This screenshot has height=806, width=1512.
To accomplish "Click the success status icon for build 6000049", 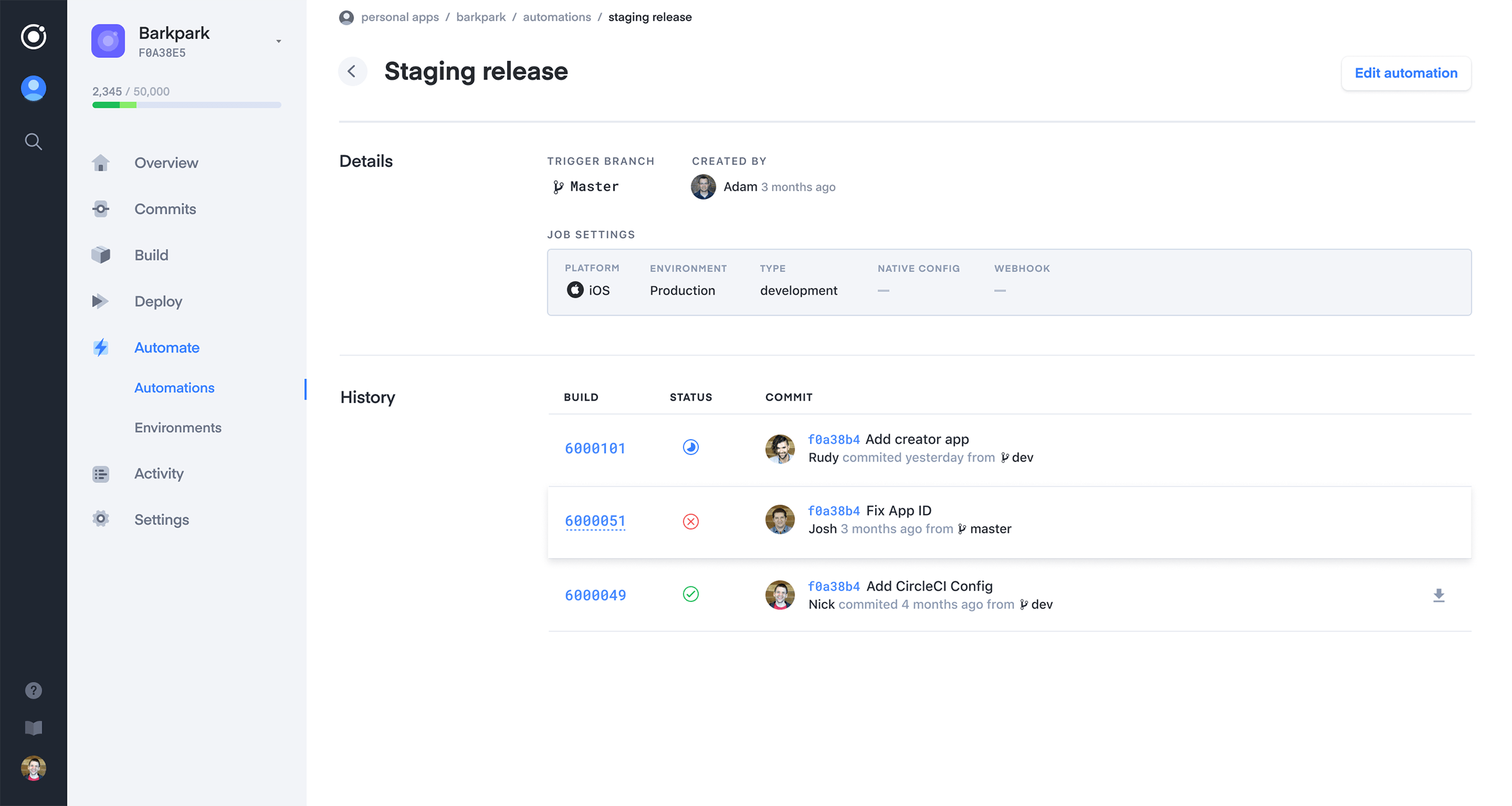I will coord(690,594).
